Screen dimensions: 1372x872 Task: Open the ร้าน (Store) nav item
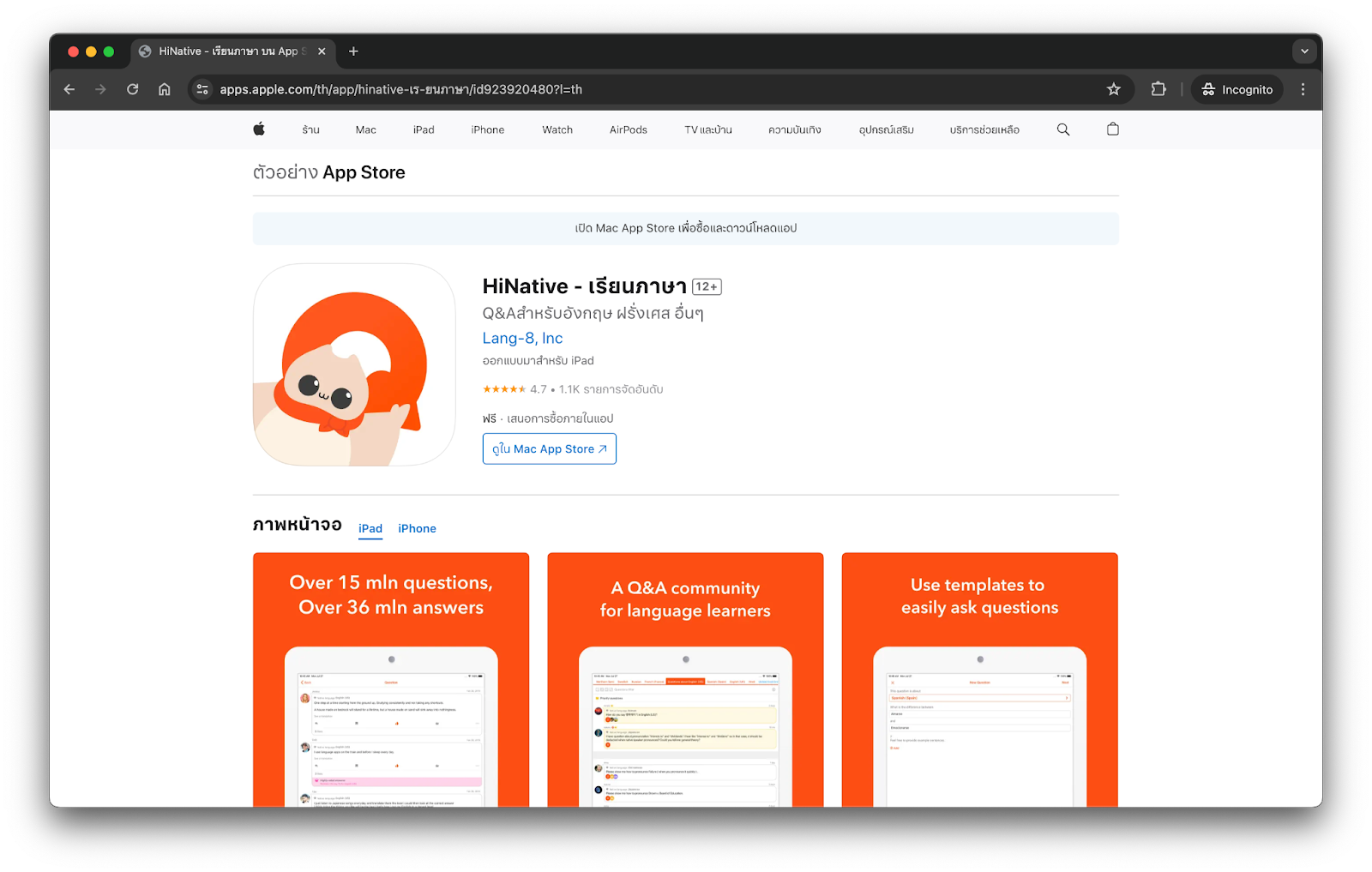pos(310,130)
